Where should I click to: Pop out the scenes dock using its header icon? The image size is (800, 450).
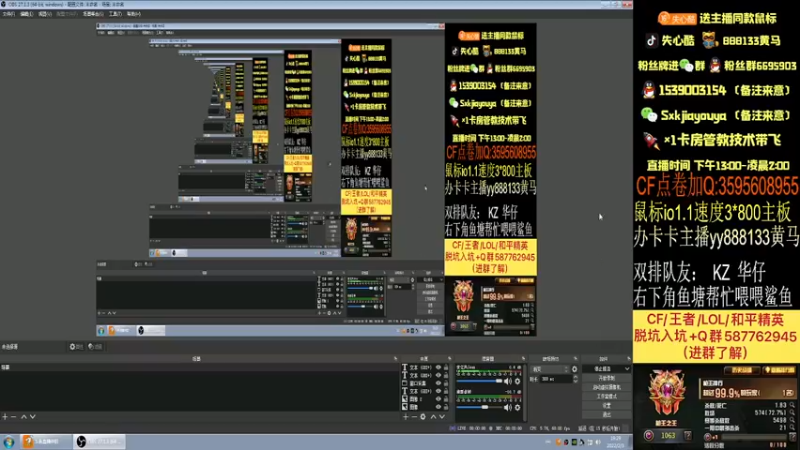point(395,359)
